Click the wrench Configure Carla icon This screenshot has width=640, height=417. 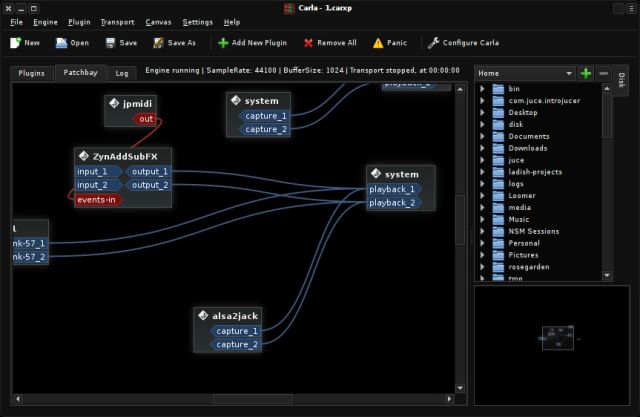tap(433, 43)
